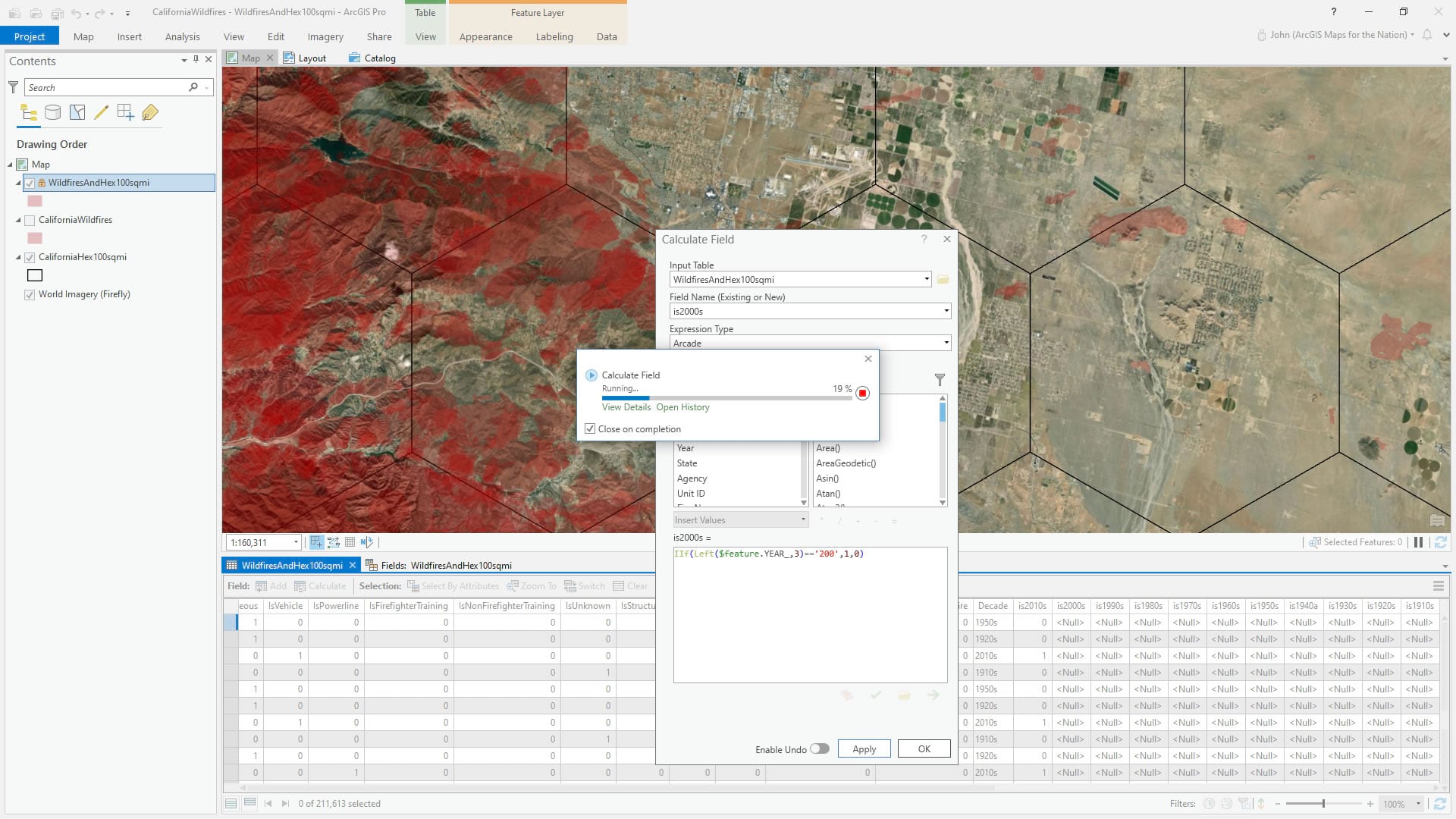Close the Calculate Field progress popup

[868, 359]
